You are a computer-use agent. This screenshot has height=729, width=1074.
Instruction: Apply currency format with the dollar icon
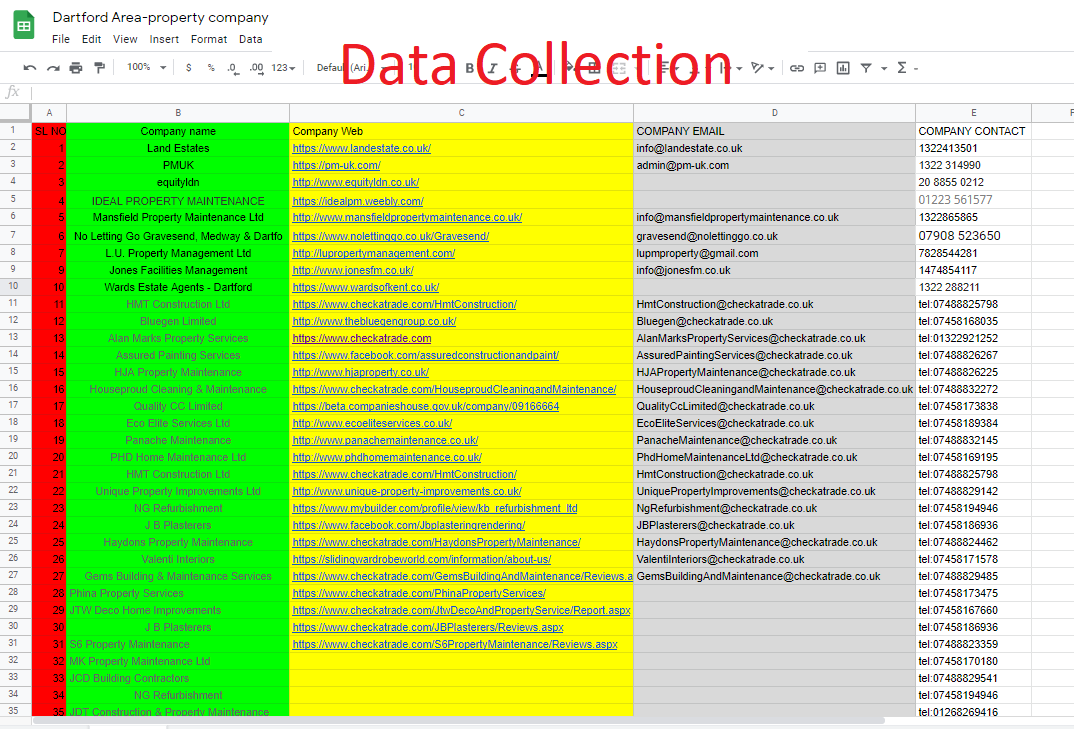(188, 67)
